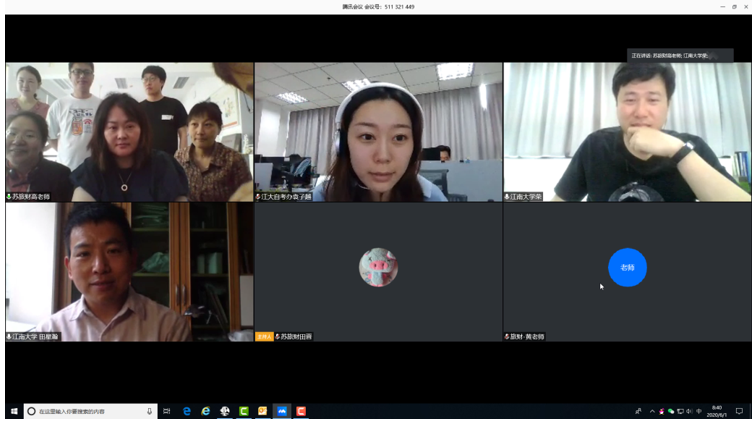Click the network status tray icon
The image size is (756, 427).
click(x=680, y=411)
